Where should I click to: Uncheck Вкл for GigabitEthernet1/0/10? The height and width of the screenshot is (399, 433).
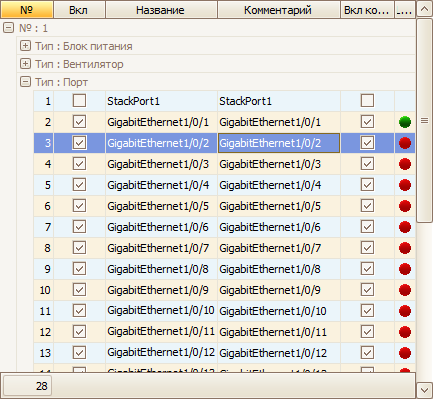click(79, 311)
